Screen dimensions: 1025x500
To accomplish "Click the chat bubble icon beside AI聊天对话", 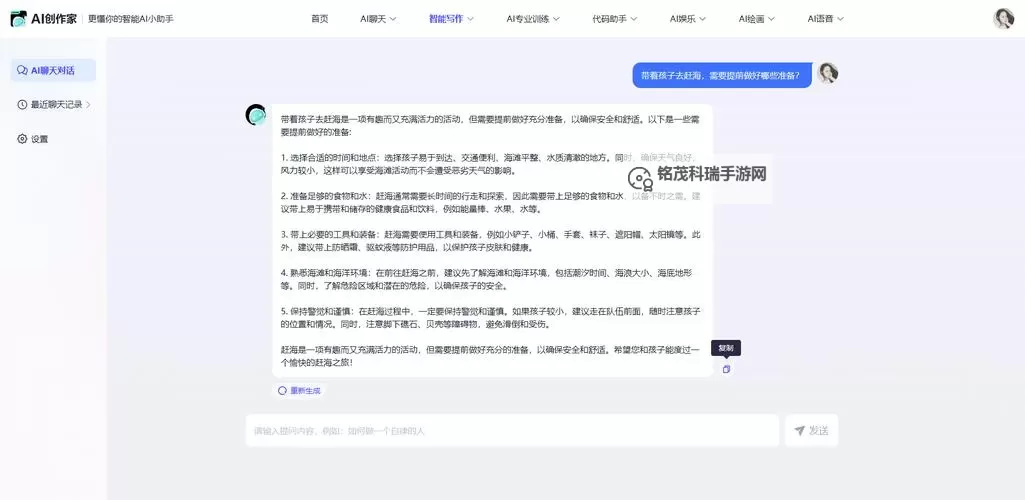I will 22,70.
